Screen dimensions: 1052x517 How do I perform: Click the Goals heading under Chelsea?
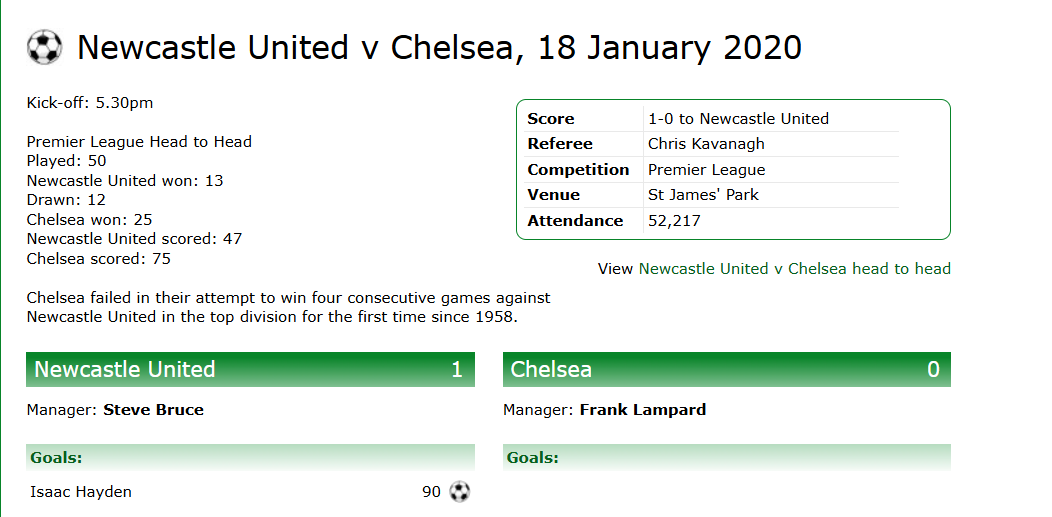click(x=533, y=458)
